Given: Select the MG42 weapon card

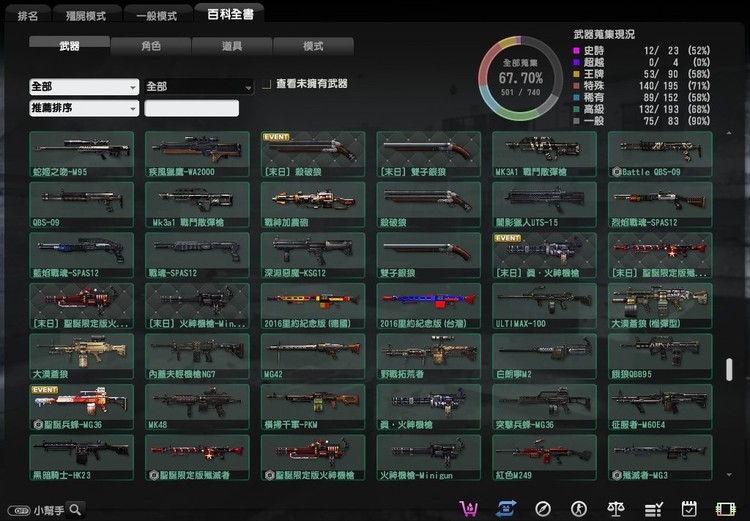Looking at the screenshot, I should tap(313, 357).
